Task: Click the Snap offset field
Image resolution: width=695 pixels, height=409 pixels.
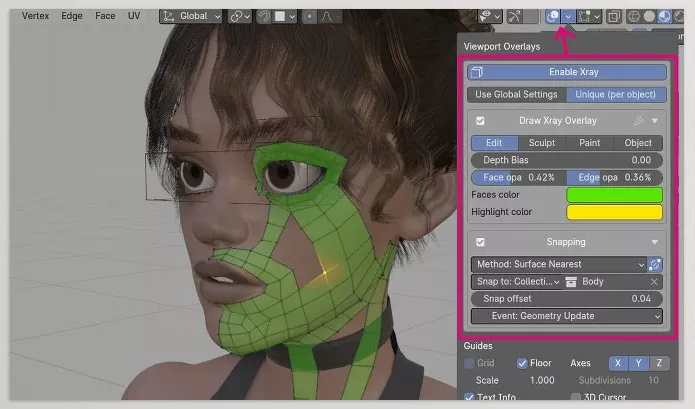Action: click(567, 299)
